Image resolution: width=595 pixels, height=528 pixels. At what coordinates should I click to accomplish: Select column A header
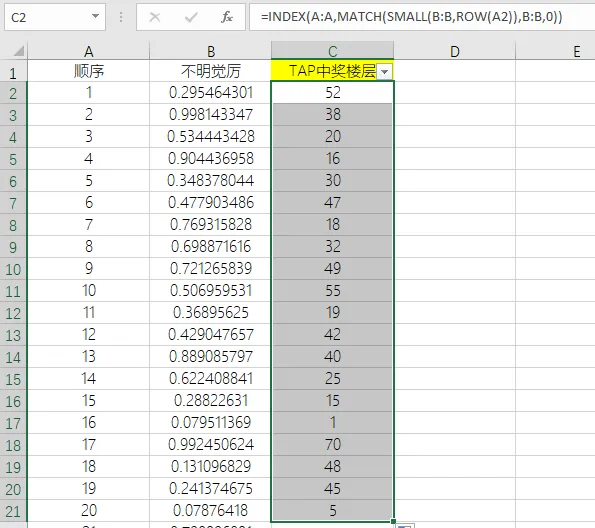coord(88,51)
